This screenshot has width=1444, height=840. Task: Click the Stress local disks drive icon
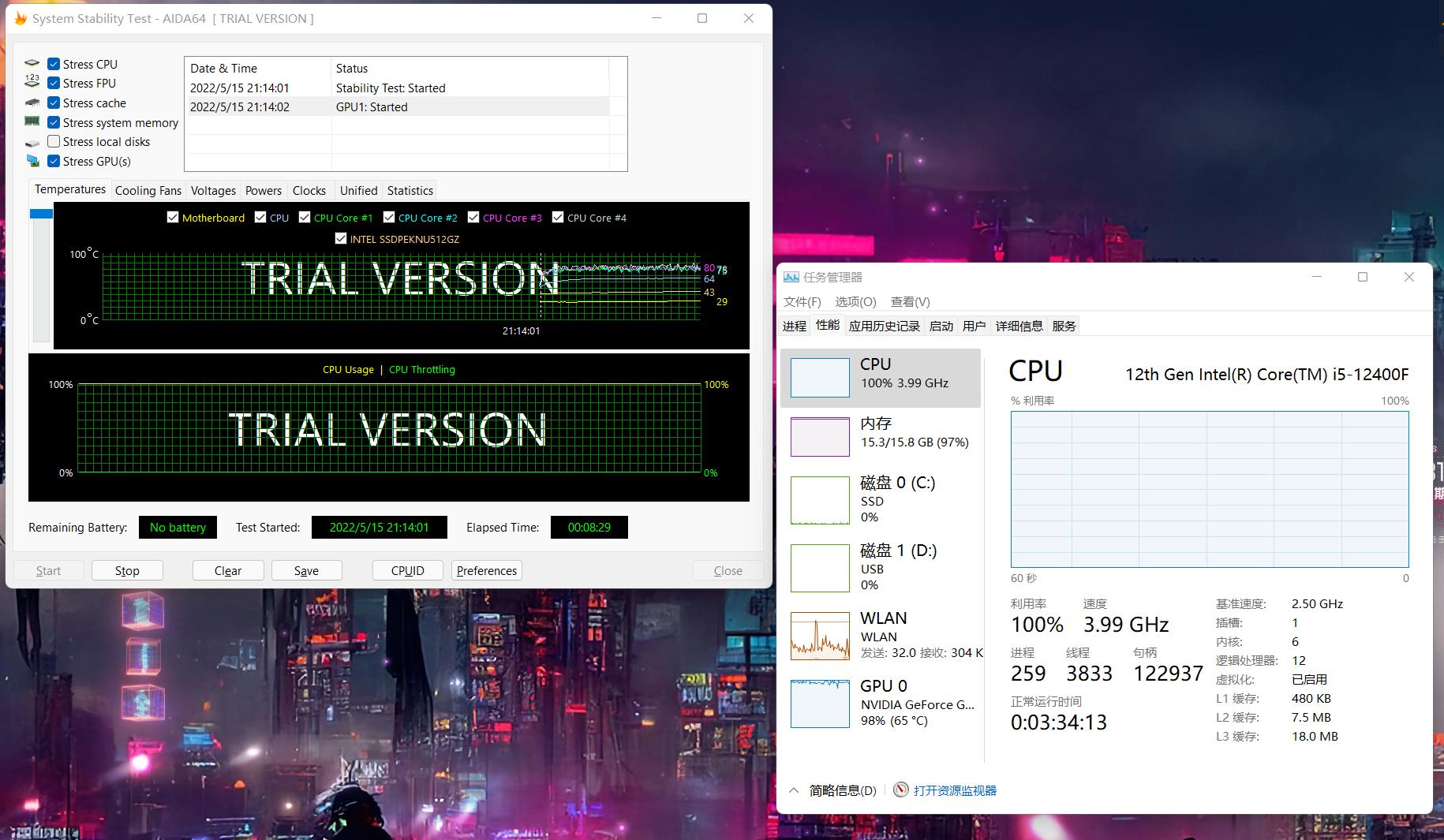click(x=32, y=142)
